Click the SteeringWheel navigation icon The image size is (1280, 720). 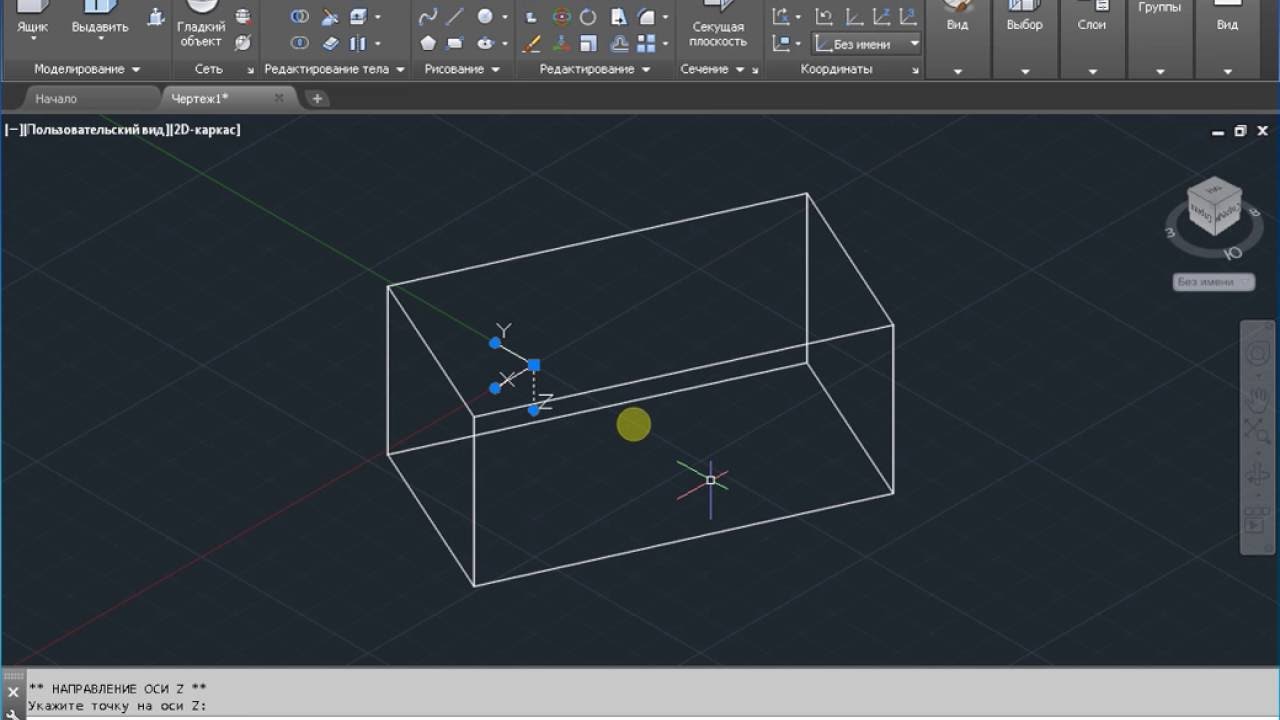(1257, 354)
